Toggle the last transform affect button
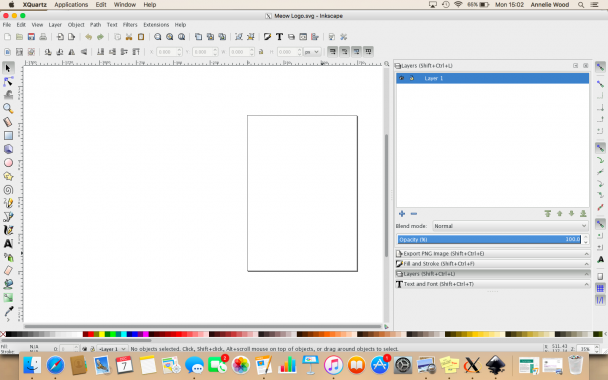 point(368,51)
